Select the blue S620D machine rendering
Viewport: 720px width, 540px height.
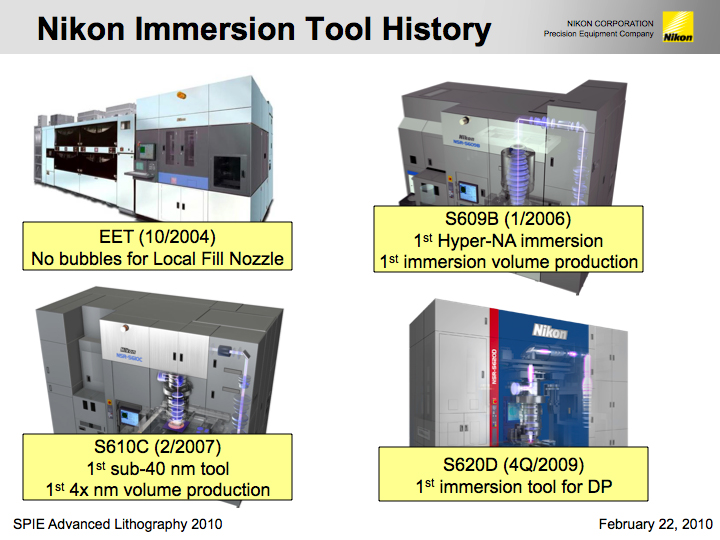519,373
